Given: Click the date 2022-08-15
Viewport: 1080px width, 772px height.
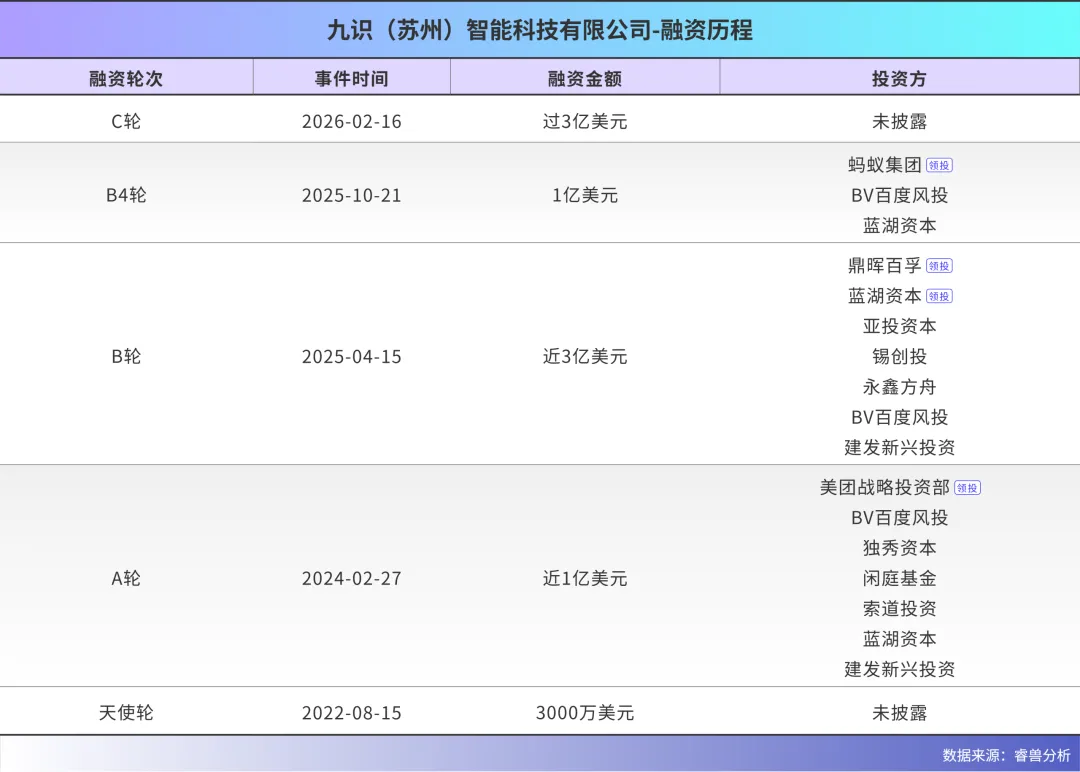Looking at the screenshot, I should (351, 712).
